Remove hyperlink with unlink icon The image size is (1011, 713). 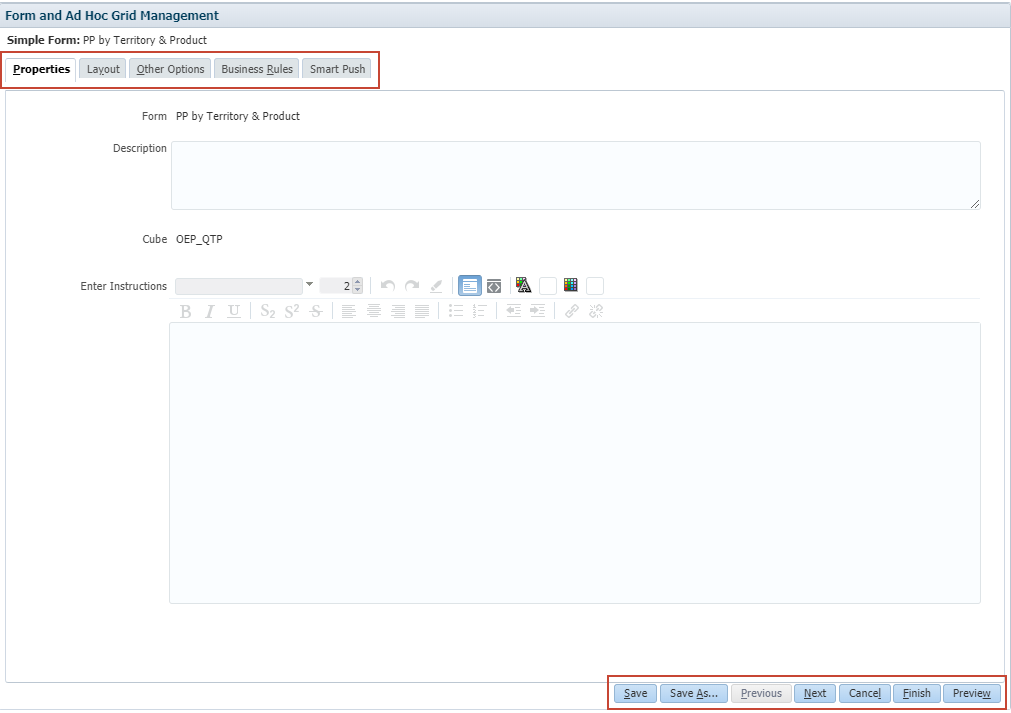(596, 311)
